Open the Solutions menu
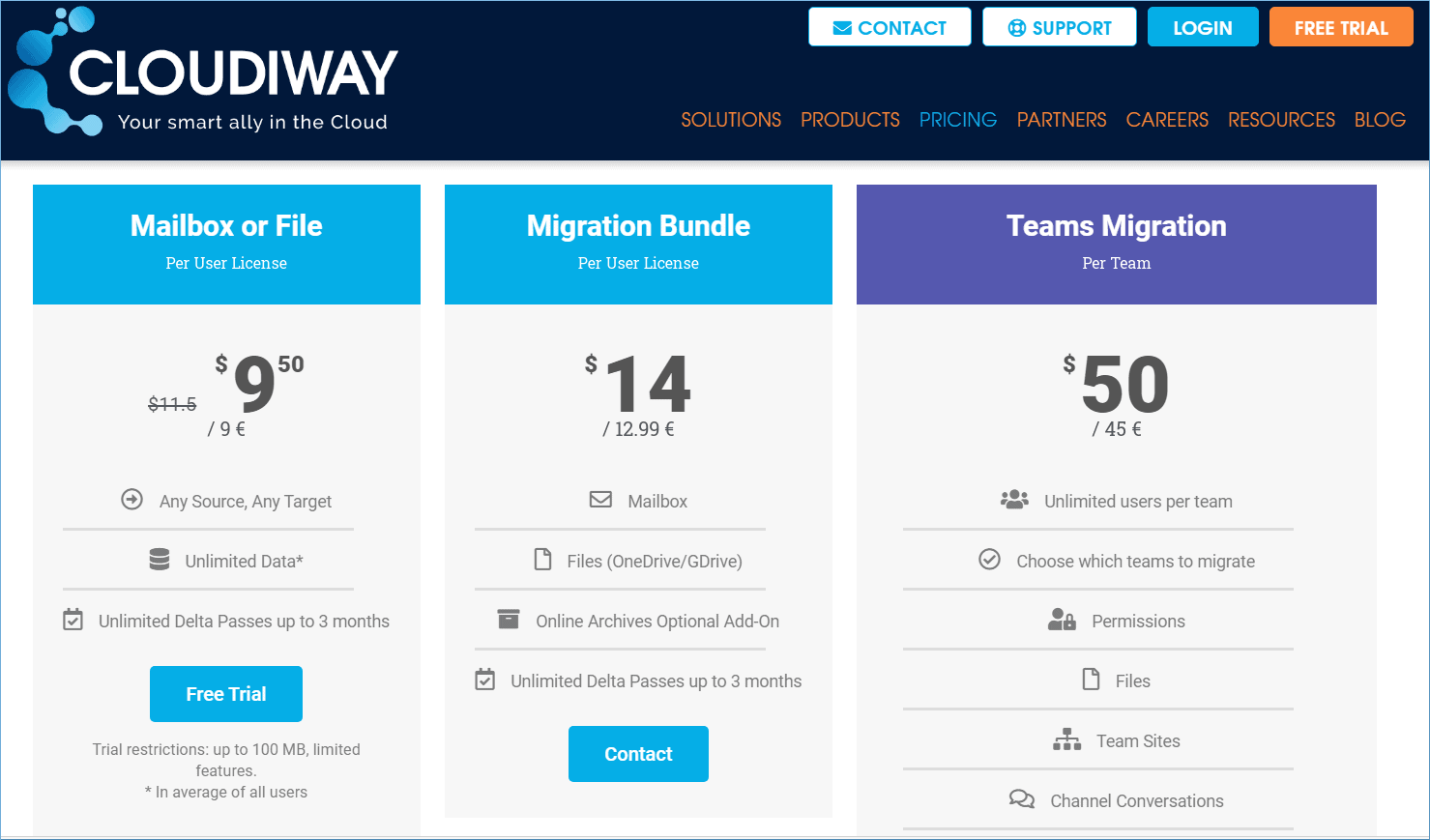This screenshot has width=1430, height=840. click(x=731, y=120)
